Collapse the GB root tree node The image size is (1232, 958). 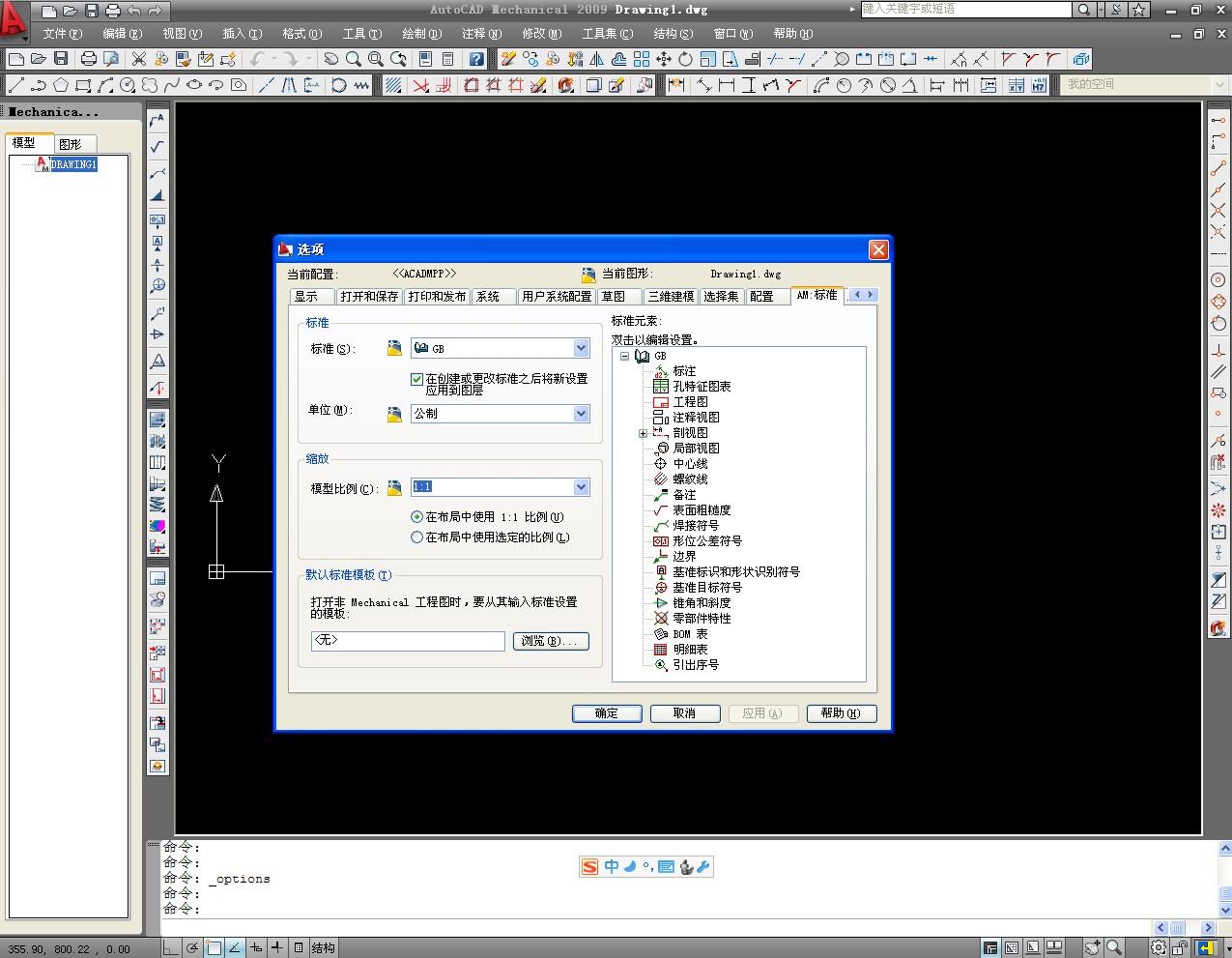pos(625,356)
